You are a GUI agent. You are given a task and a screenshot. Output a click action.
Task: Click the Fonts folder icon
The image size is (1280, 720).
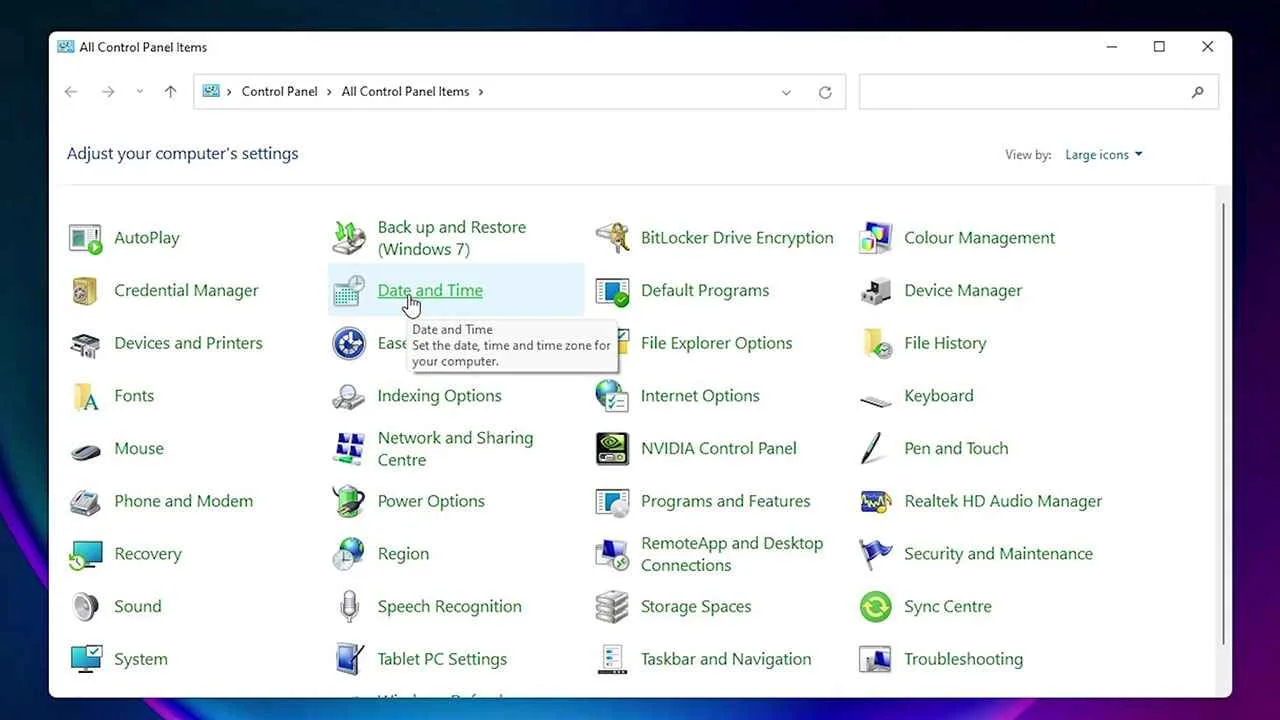86,396
